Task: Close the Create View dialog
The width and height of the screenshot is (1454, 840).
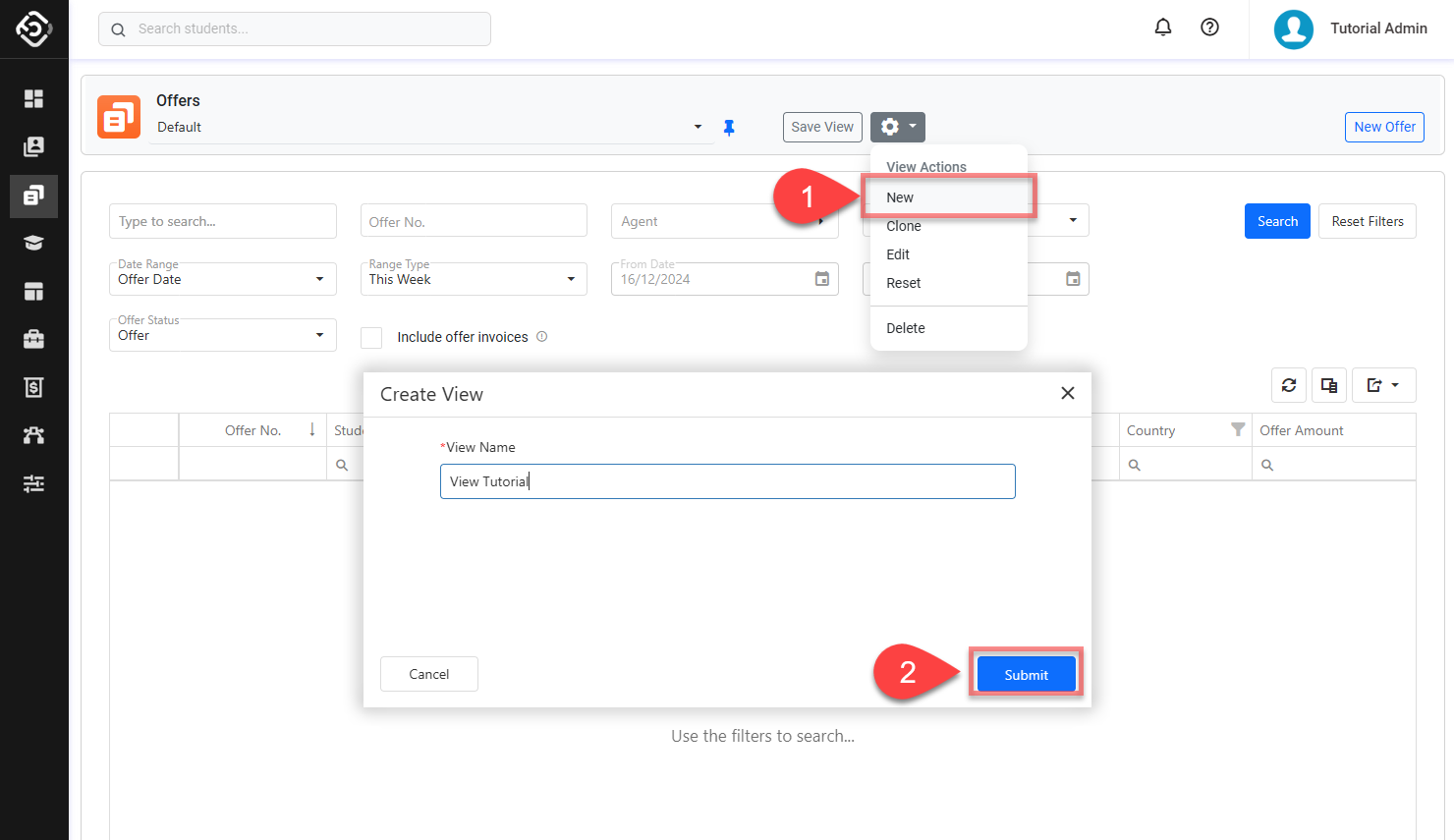Action: [x=1068, y=393]
